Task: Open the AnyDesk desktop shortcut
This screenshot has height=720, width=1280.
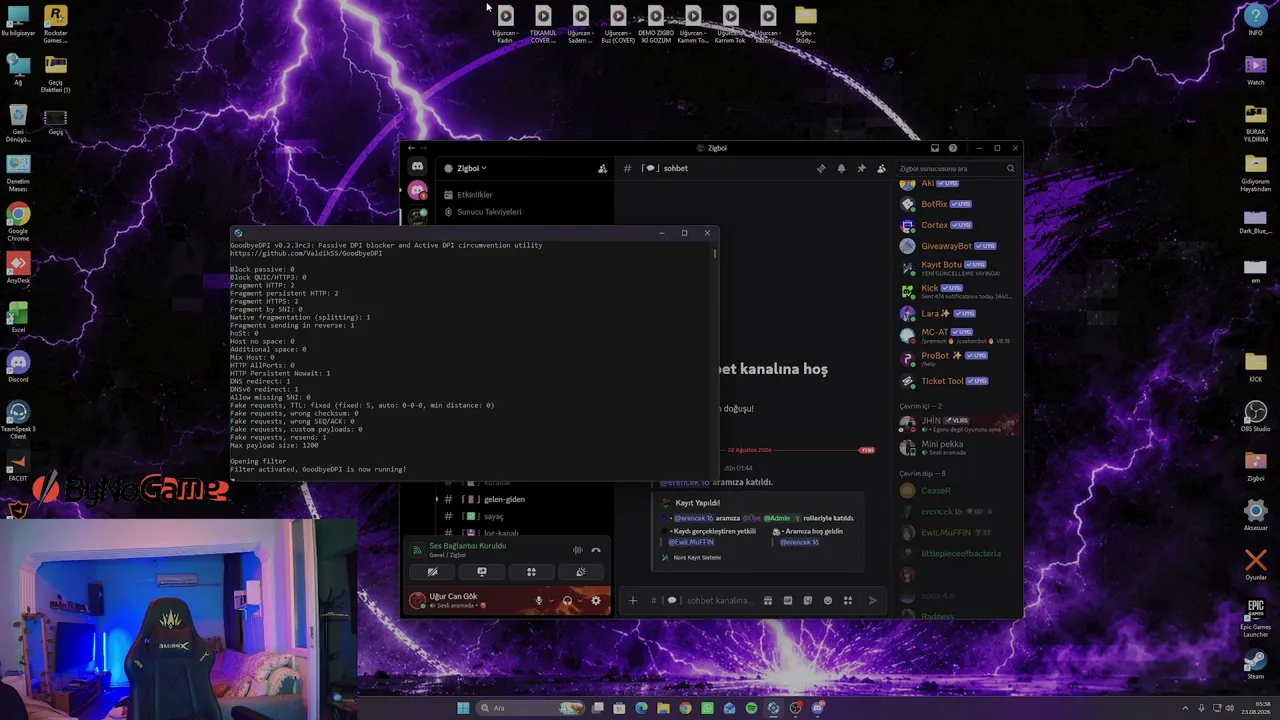Action: pyautogui.click(x=18, y=271)
